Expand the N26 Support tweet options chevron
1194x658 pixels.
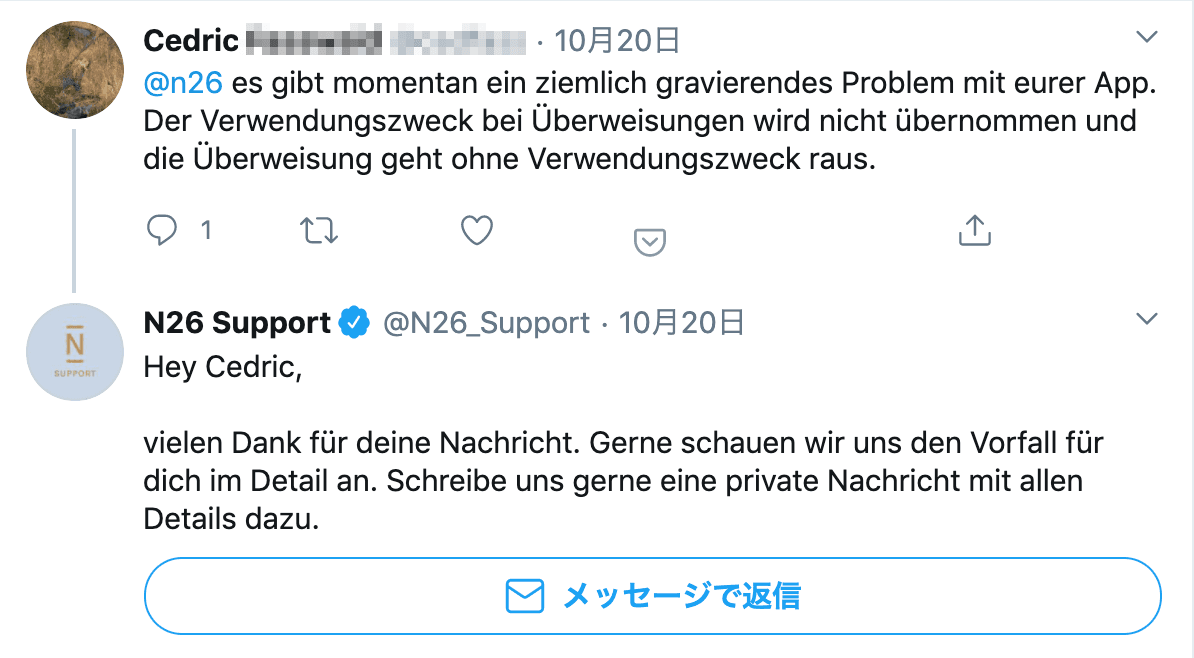(x=1147, y=320)
